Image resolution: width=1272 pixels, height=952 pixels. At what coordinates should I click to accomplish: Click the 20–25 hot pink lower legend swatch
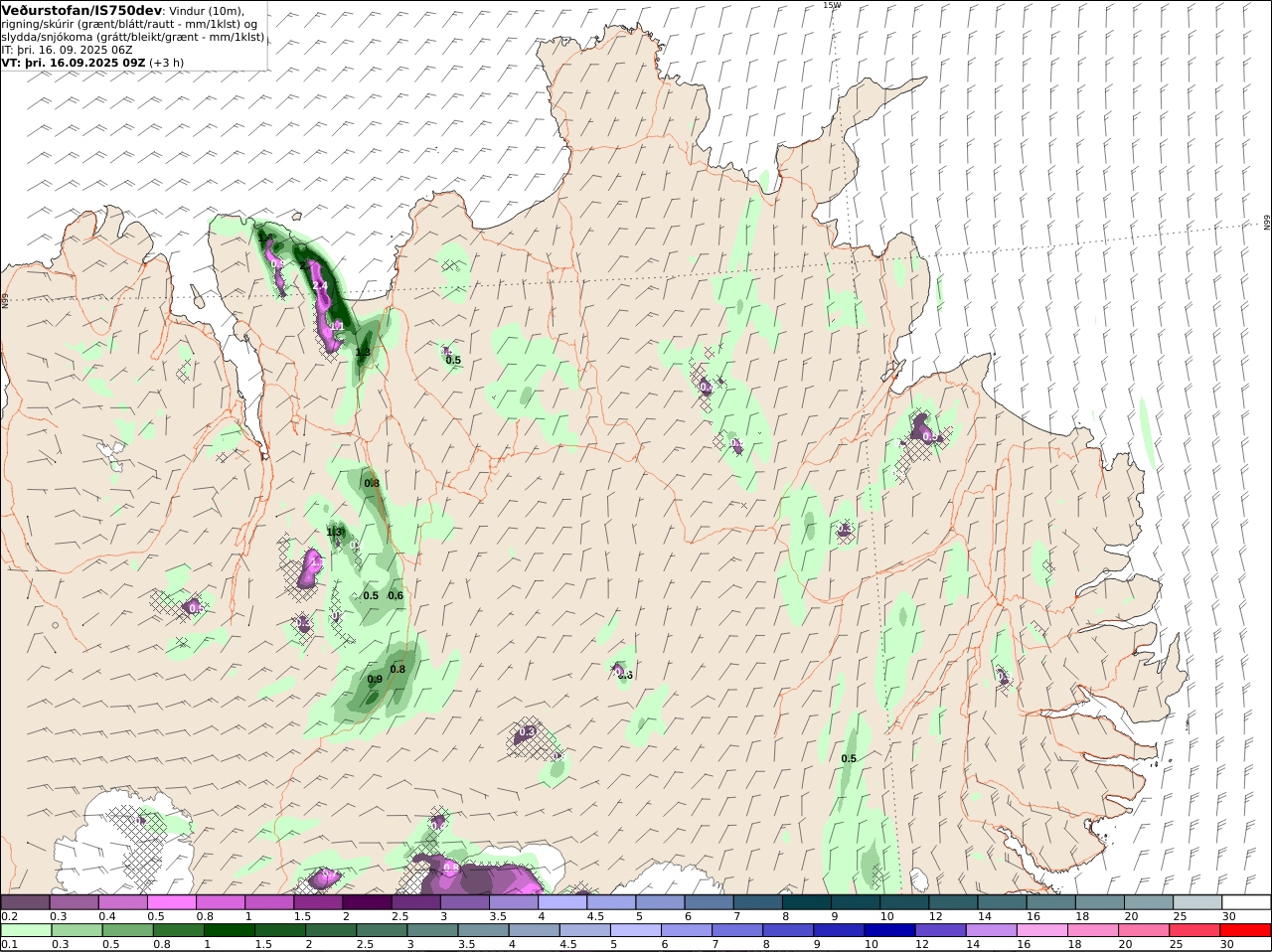coord(1144,930)
